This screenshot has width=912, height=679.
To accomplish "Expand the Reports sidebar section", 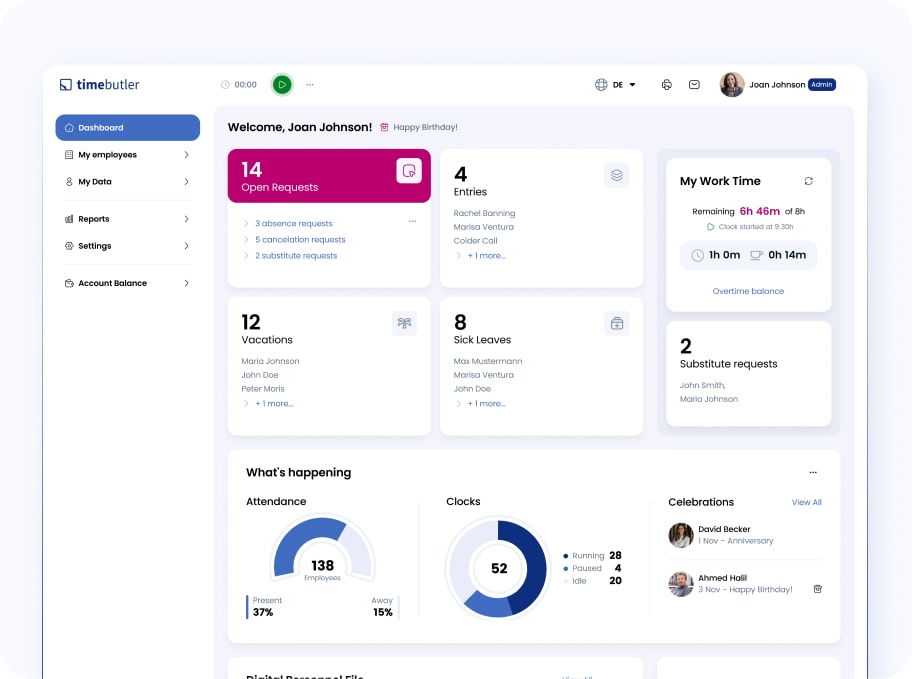I will point(127,219).
